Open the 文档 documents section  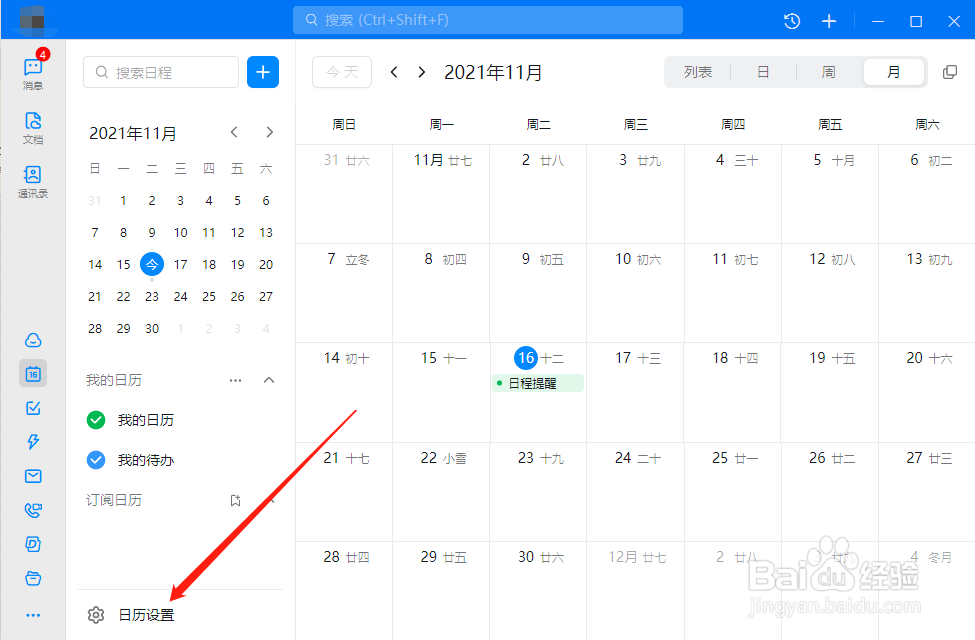click(x=33, y=124)
